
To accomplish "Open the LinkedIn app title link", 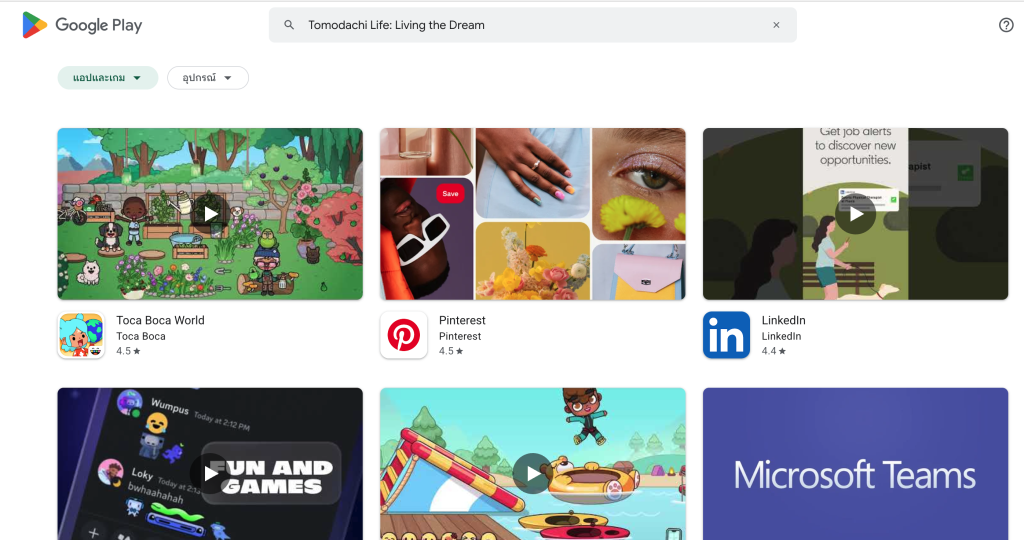I will tap(783, 320).
